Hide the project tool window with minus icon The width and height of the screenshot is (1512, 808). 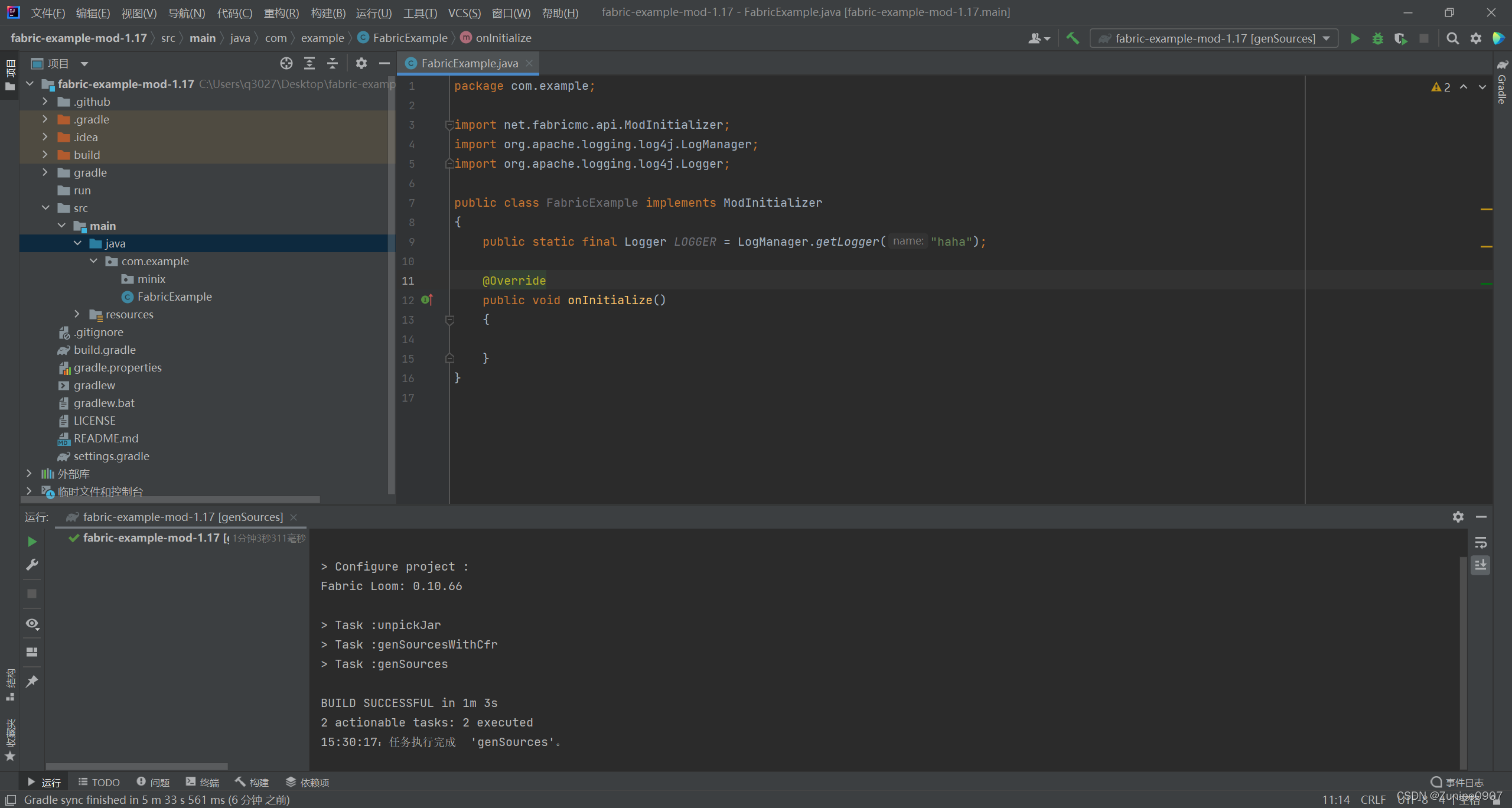click(x=384, y=63)
